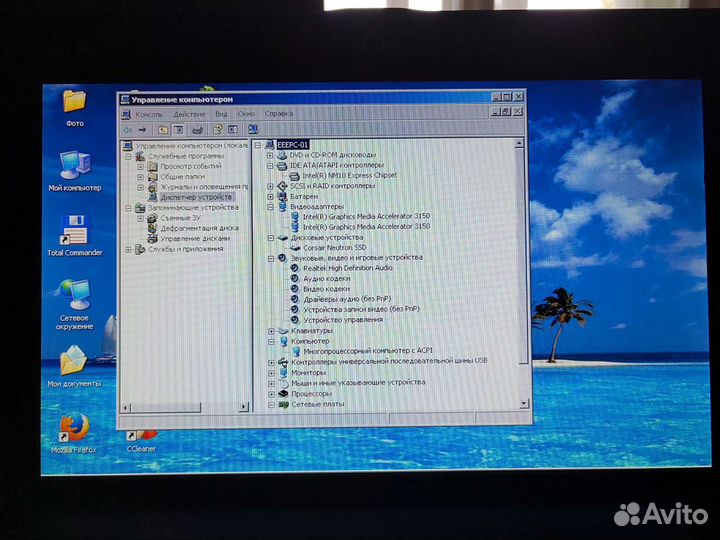Select Журналы и оповещения tree item
This screenshot has width=720, height=540.
pyautogui.click(x=204, y=187)
